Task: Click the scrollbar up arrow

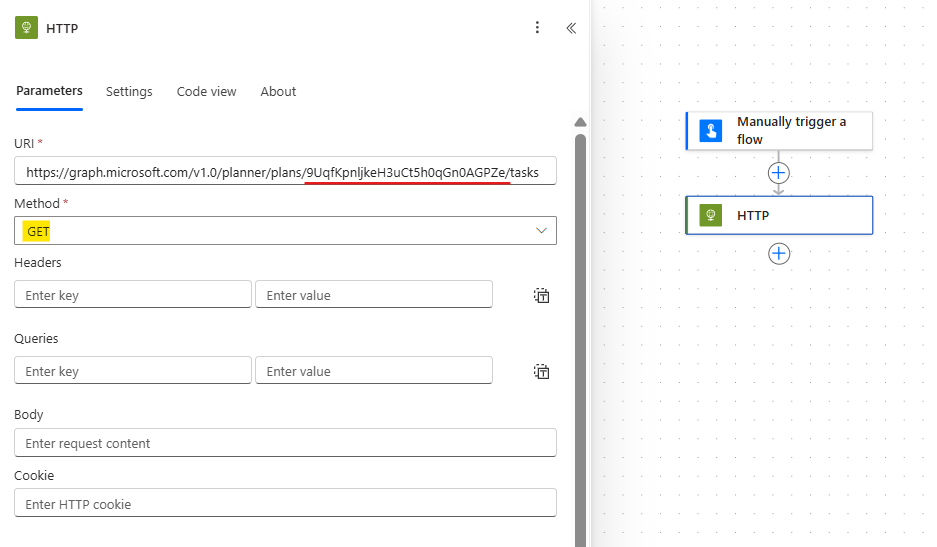Action: pos(580,122)
